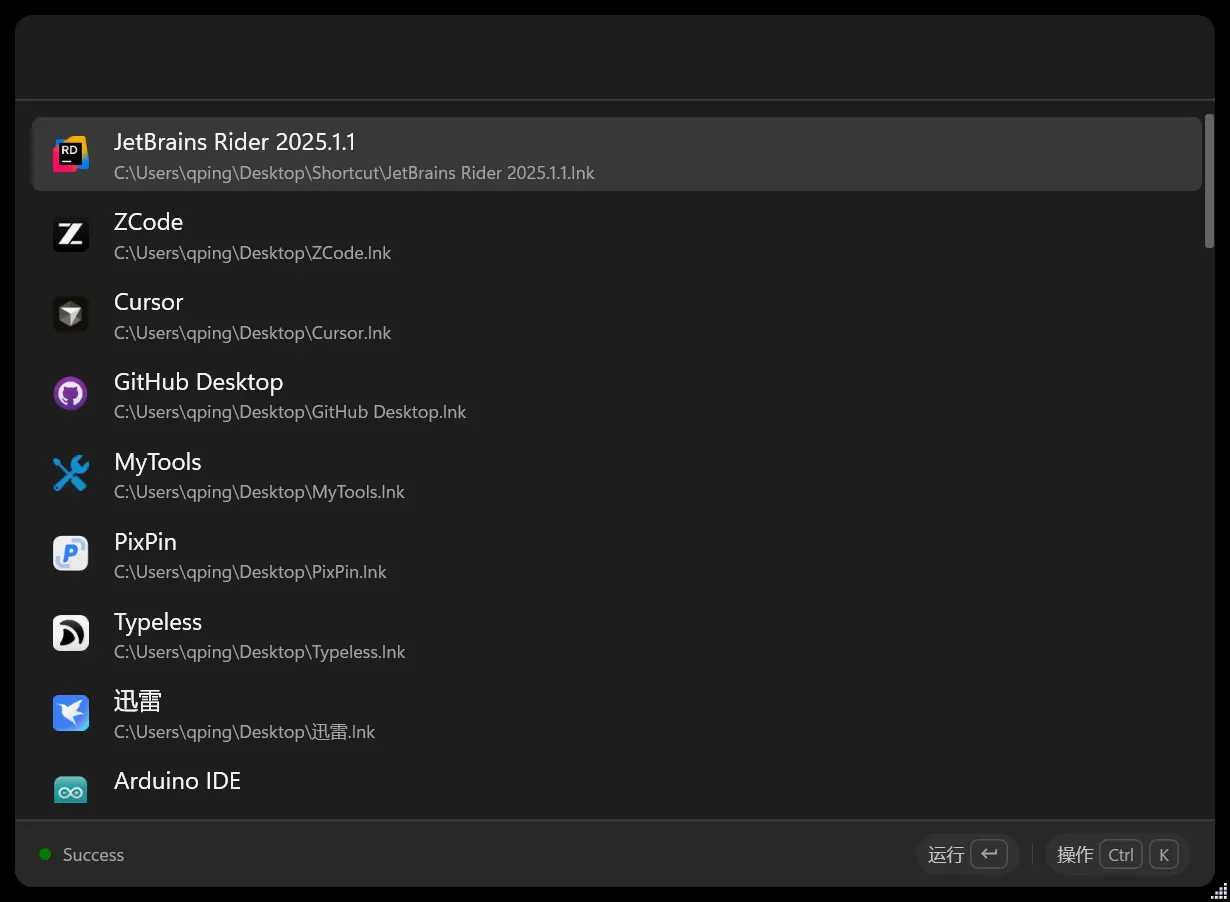Select the 迅雷 result title
This screenshot has height=902, width=1230.
138,701
